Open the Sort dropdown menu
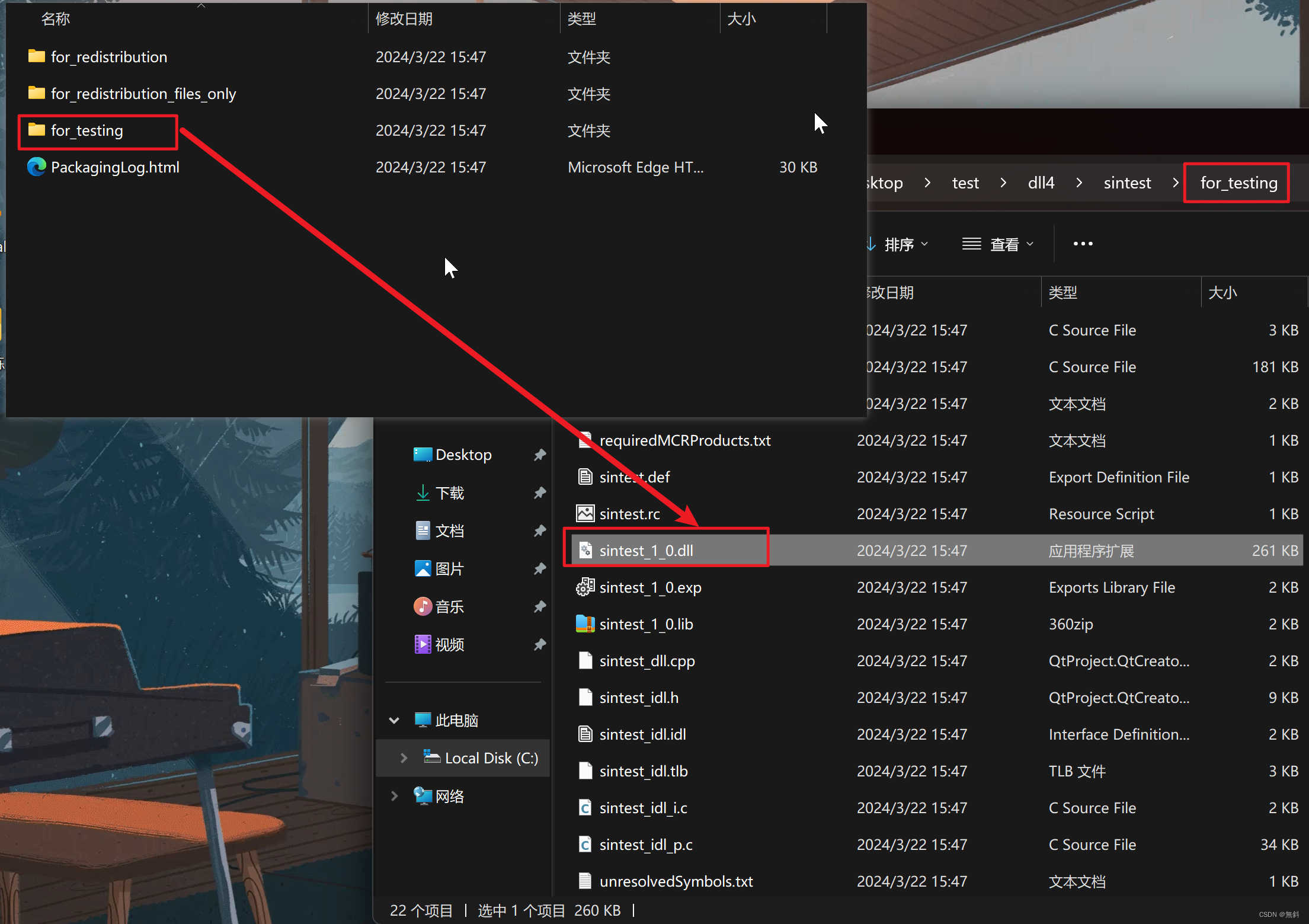Screen dimensions: 1309x924 pos(898,244)
